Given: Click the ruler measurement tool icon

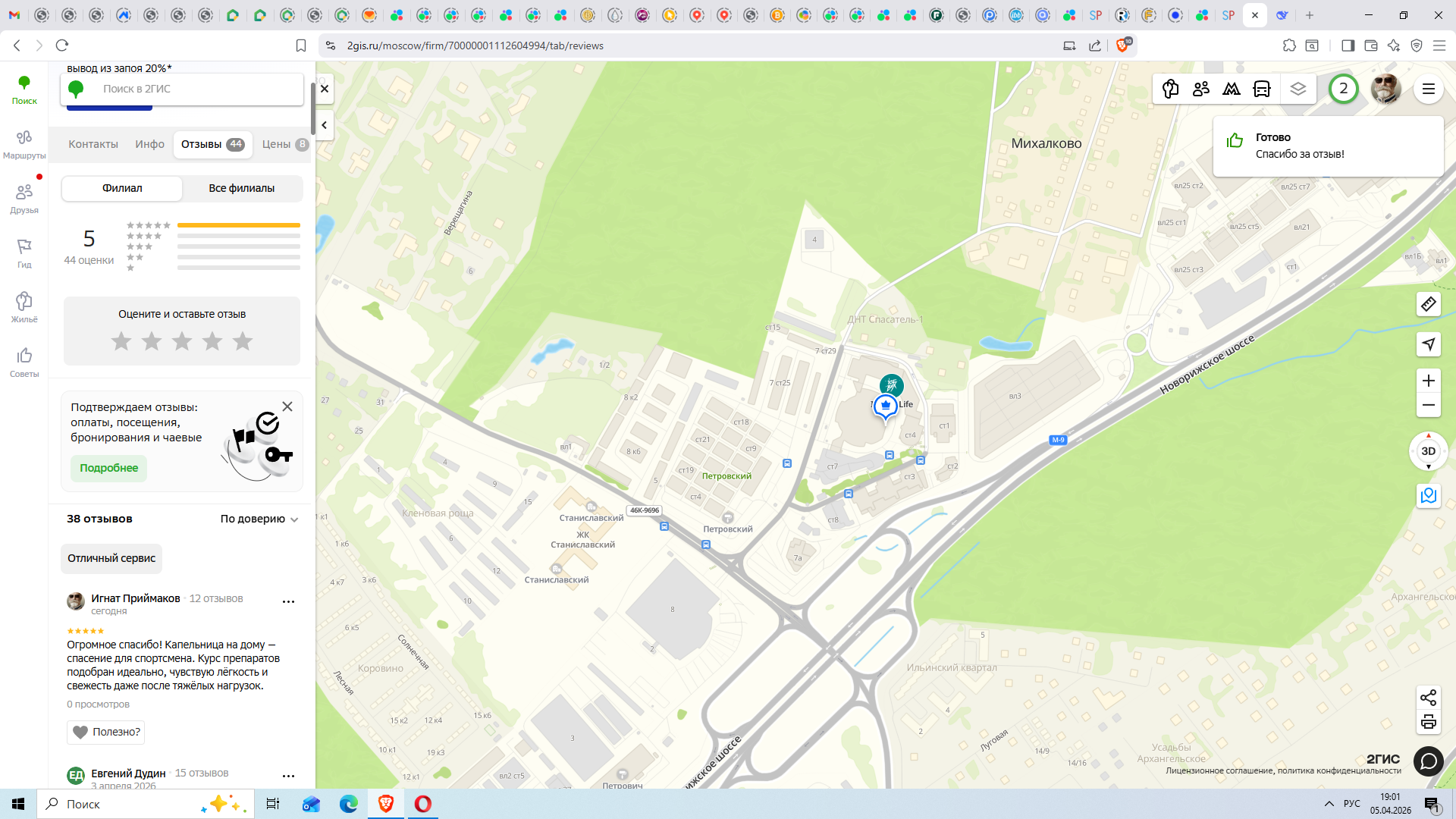Looking at the screenshot, I should click(x=1428, y=304).
